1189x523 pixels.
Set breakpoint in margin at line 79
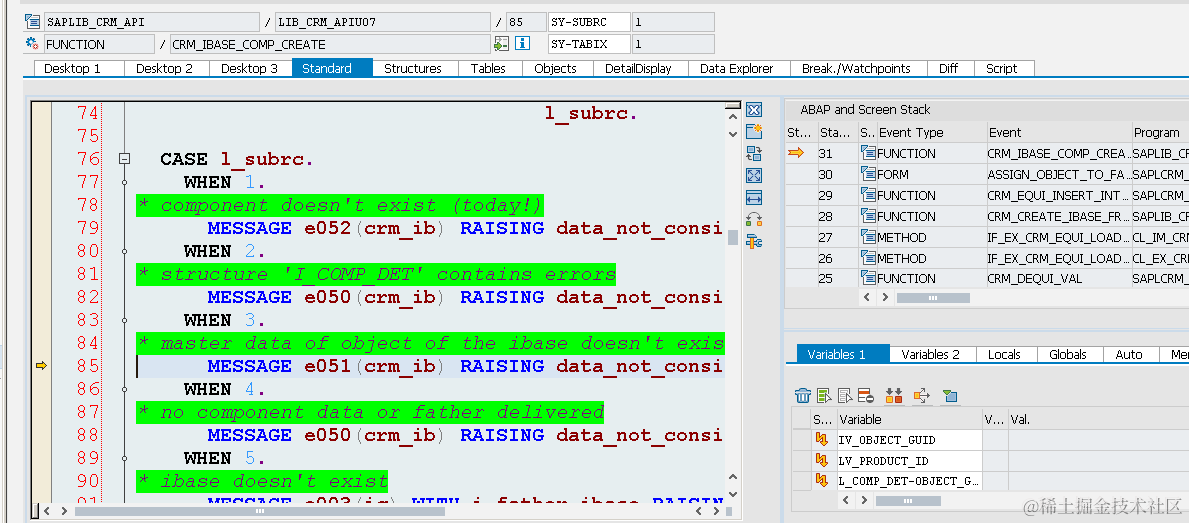[x=41, y=228]
